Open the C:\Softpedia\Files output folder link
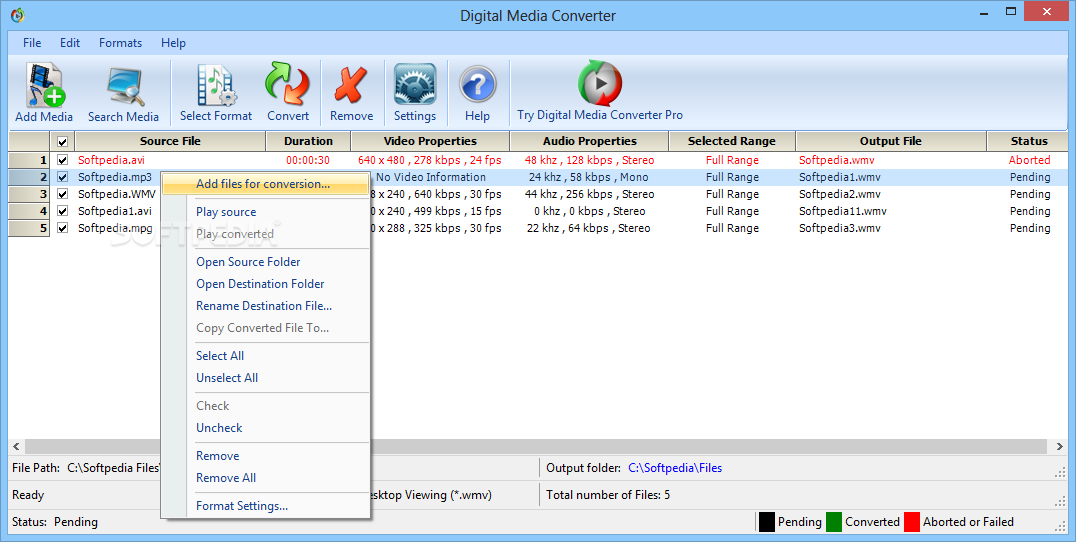Screen dimensions: 1076x542 tap(675, 468)
